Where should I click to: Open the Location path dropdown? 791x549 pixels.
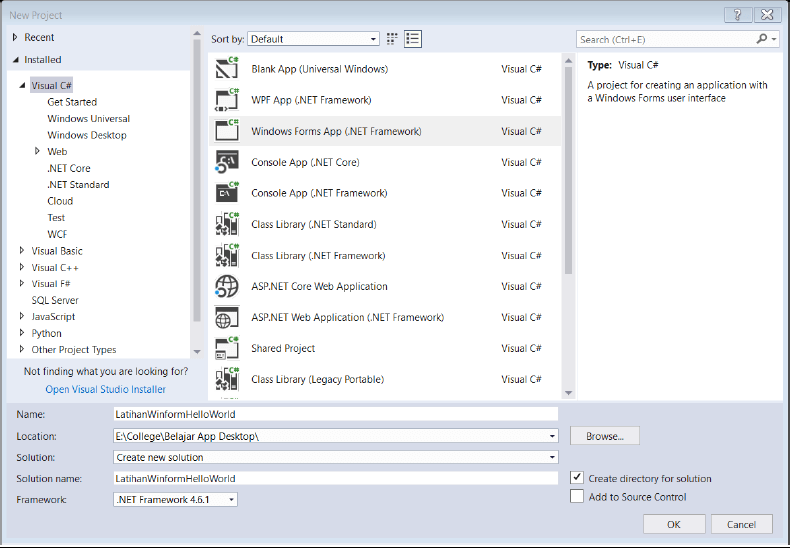click(x=552, y=436)
